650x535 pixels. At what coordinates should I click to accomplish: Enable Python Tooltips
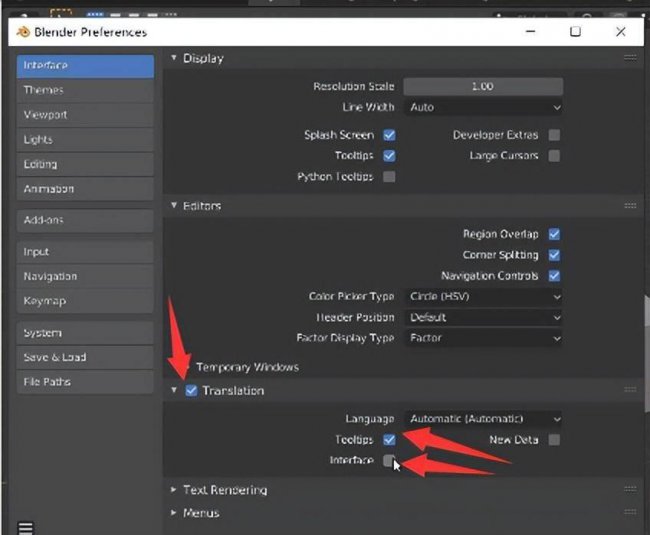tap(389, 177)
